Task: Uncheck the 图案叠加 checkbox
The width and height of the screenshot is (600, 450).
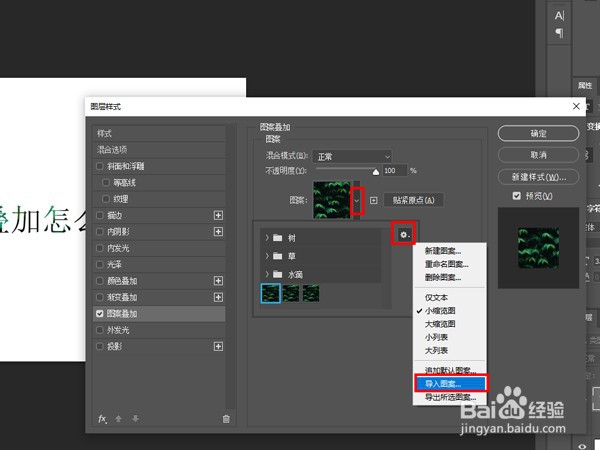Action: [100, 314]
